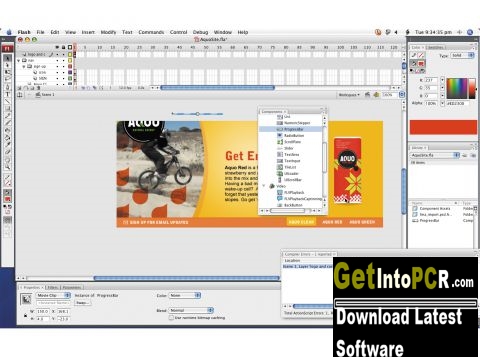Toggle lock dot of logo and c layer
480x360 pixels.
point(63,54)
